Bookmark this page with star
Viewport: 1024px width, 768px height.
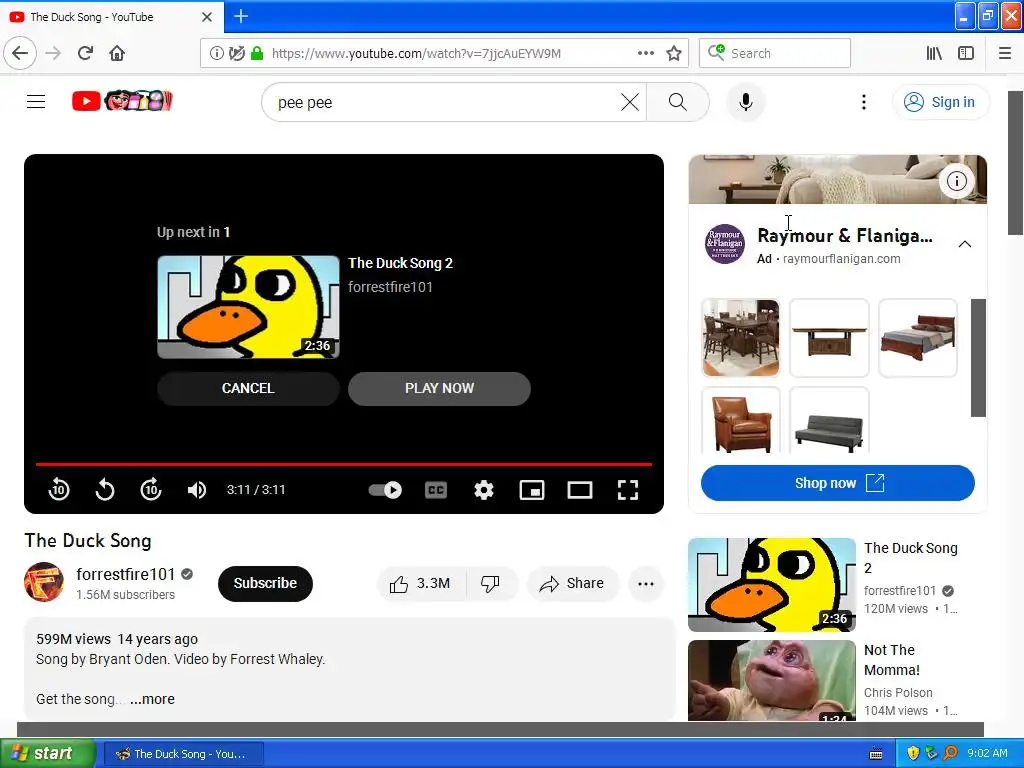pos(674,53)
